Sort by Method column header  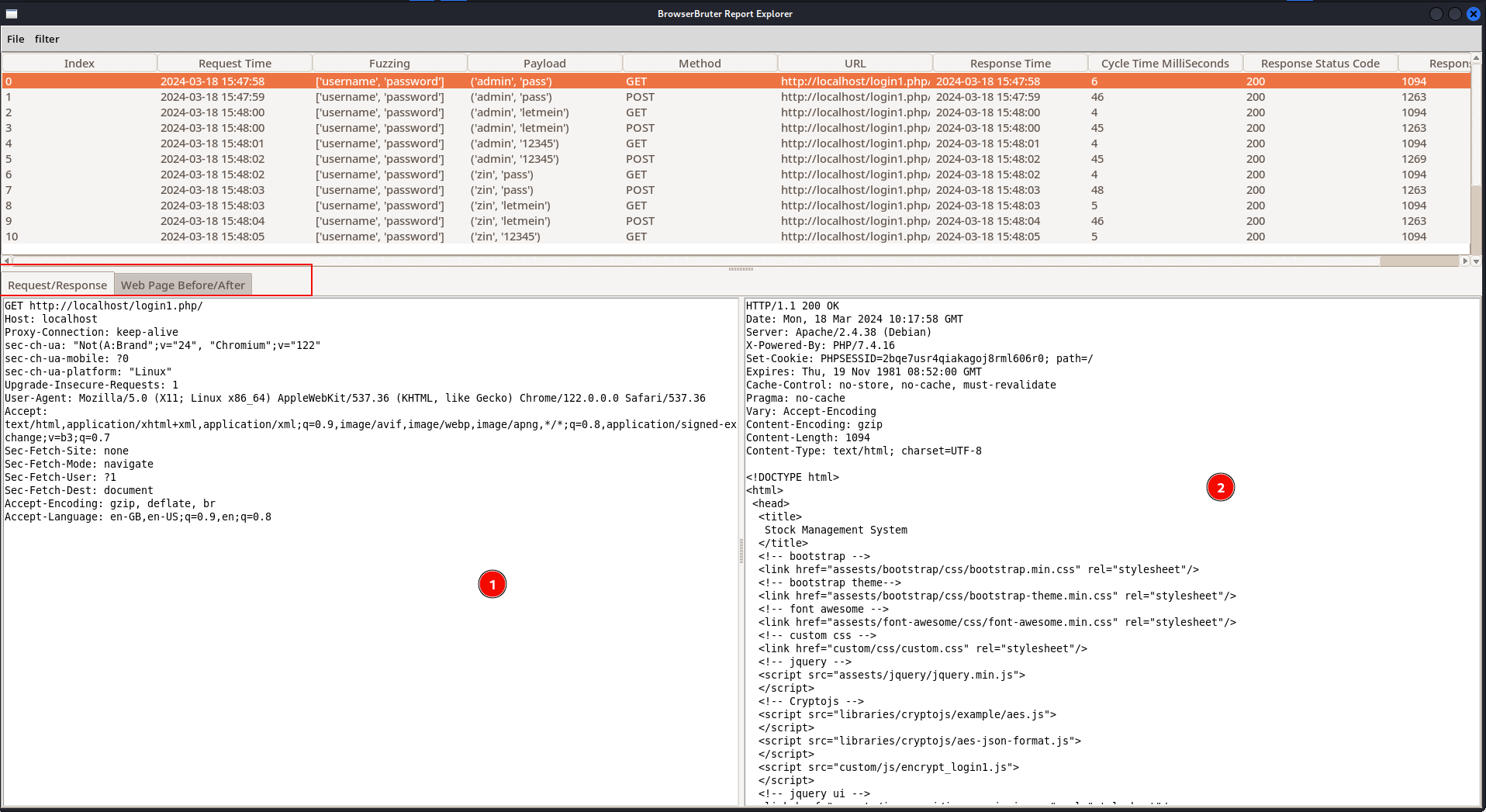point(700,63)
